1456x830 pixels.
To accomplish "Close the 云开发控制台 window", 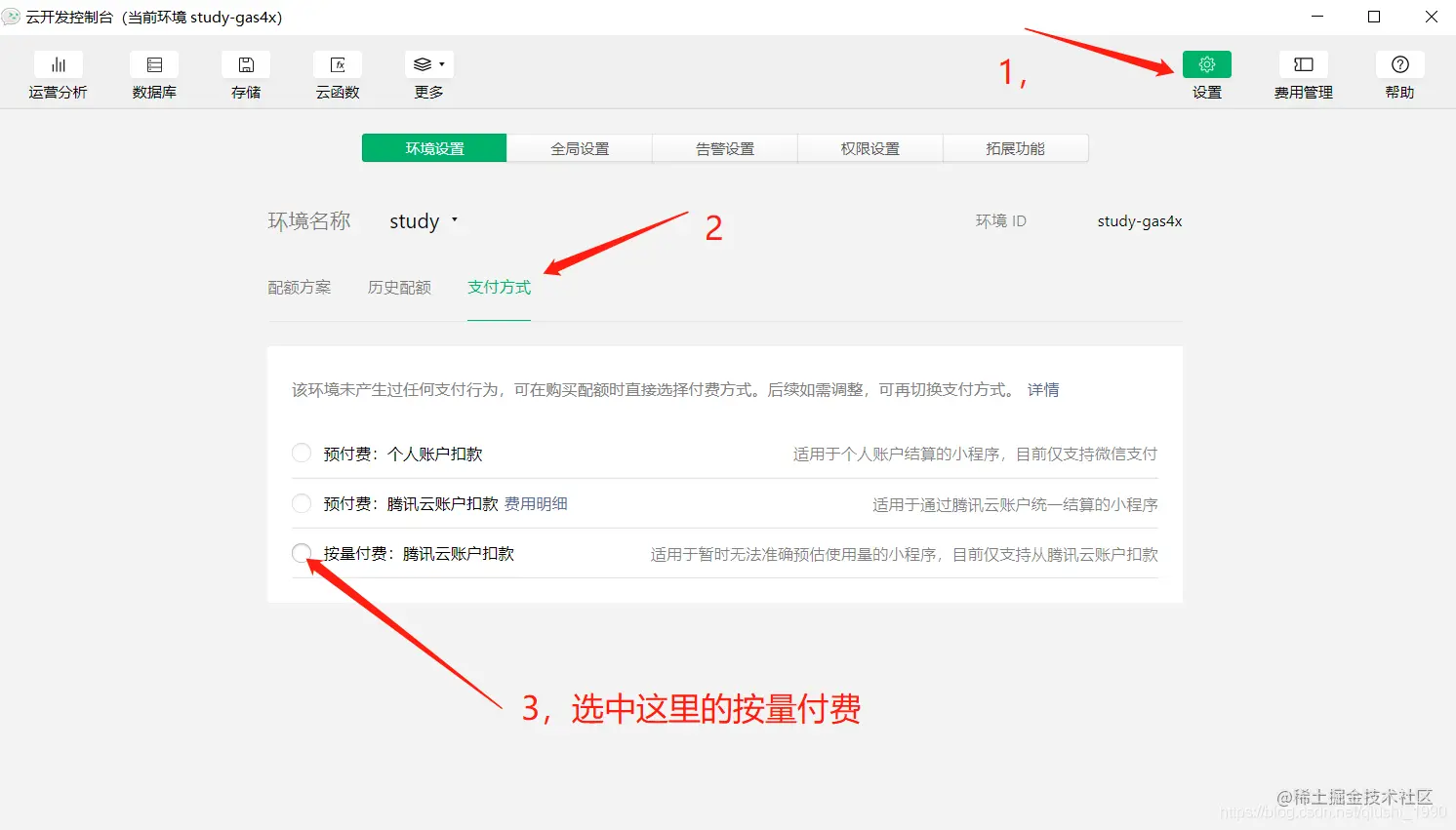I will [x=1432, y=17].
